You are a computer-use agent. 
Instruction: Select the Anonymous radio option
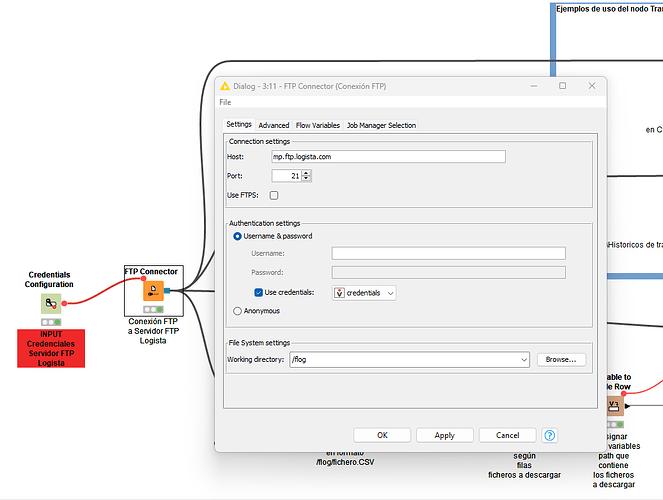237,311
